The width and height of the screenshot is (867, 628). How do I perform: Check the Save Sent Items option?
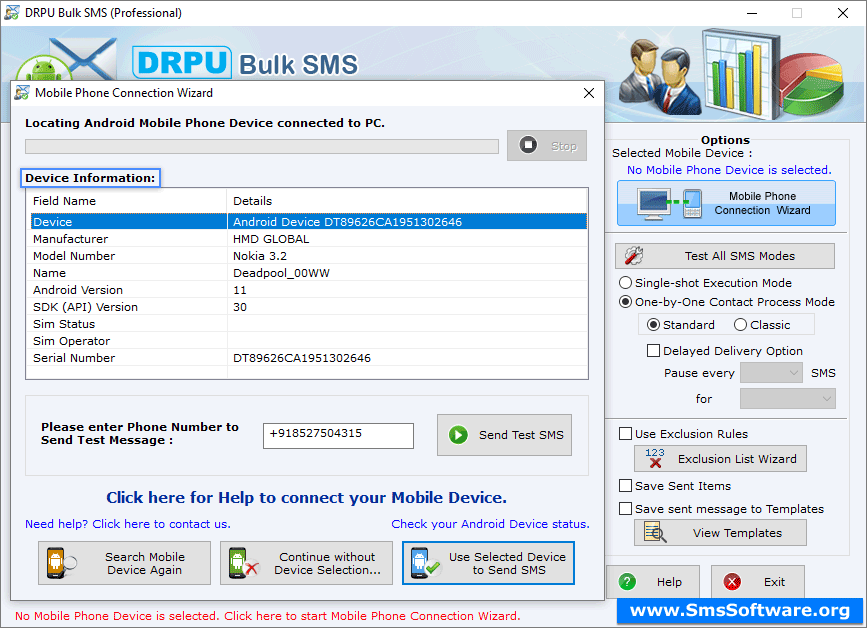pyautogui.click(x=625, y=486)
